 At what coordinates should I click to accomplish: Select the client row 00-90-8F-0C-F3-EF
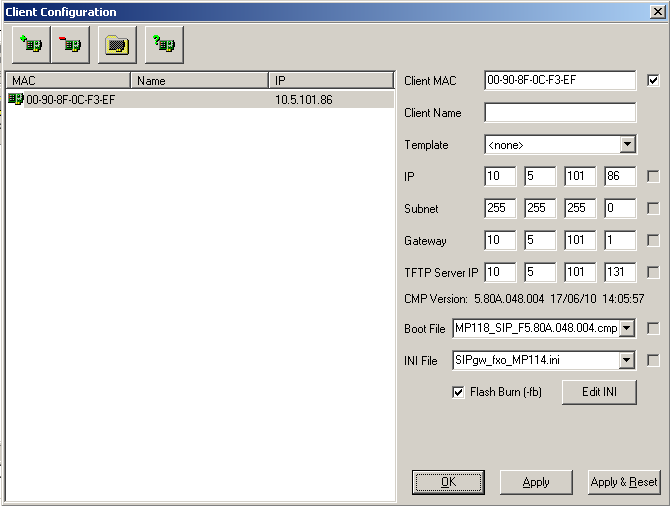tap(70, 100)
